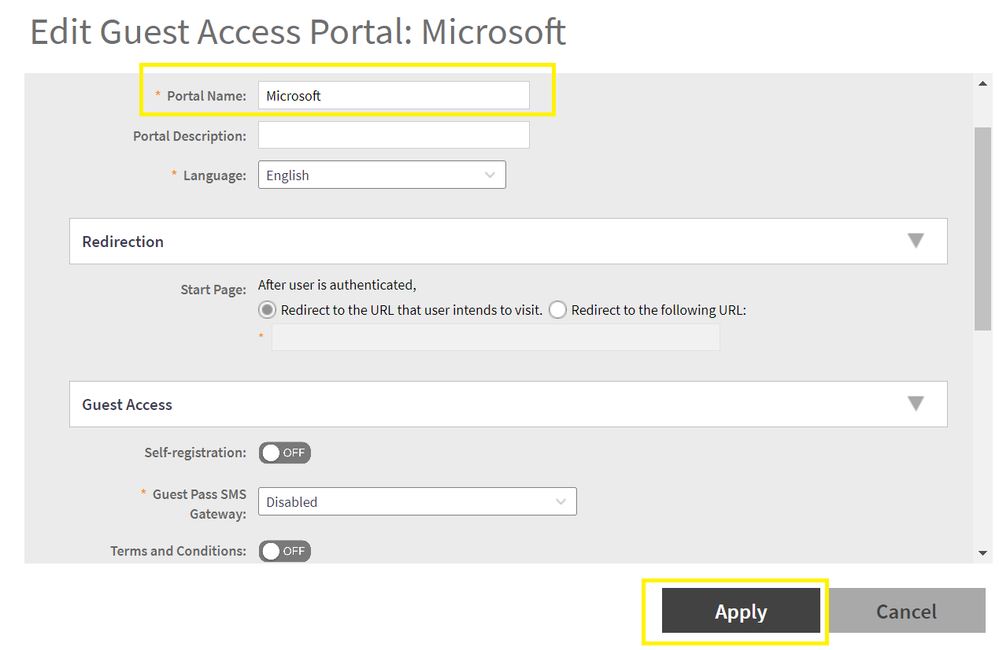The width and height of the screenshot is (999, 650).
Task: Open the Guest Pass SMS Gateway dropdown
Action: coord(416,502)
